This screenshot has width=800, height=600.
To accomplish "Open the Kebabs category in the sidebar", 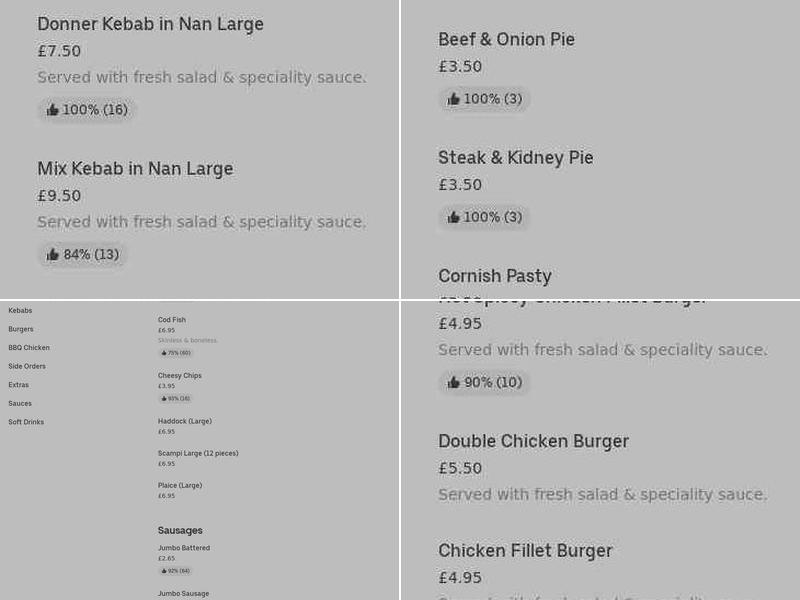I will point(20,310).
